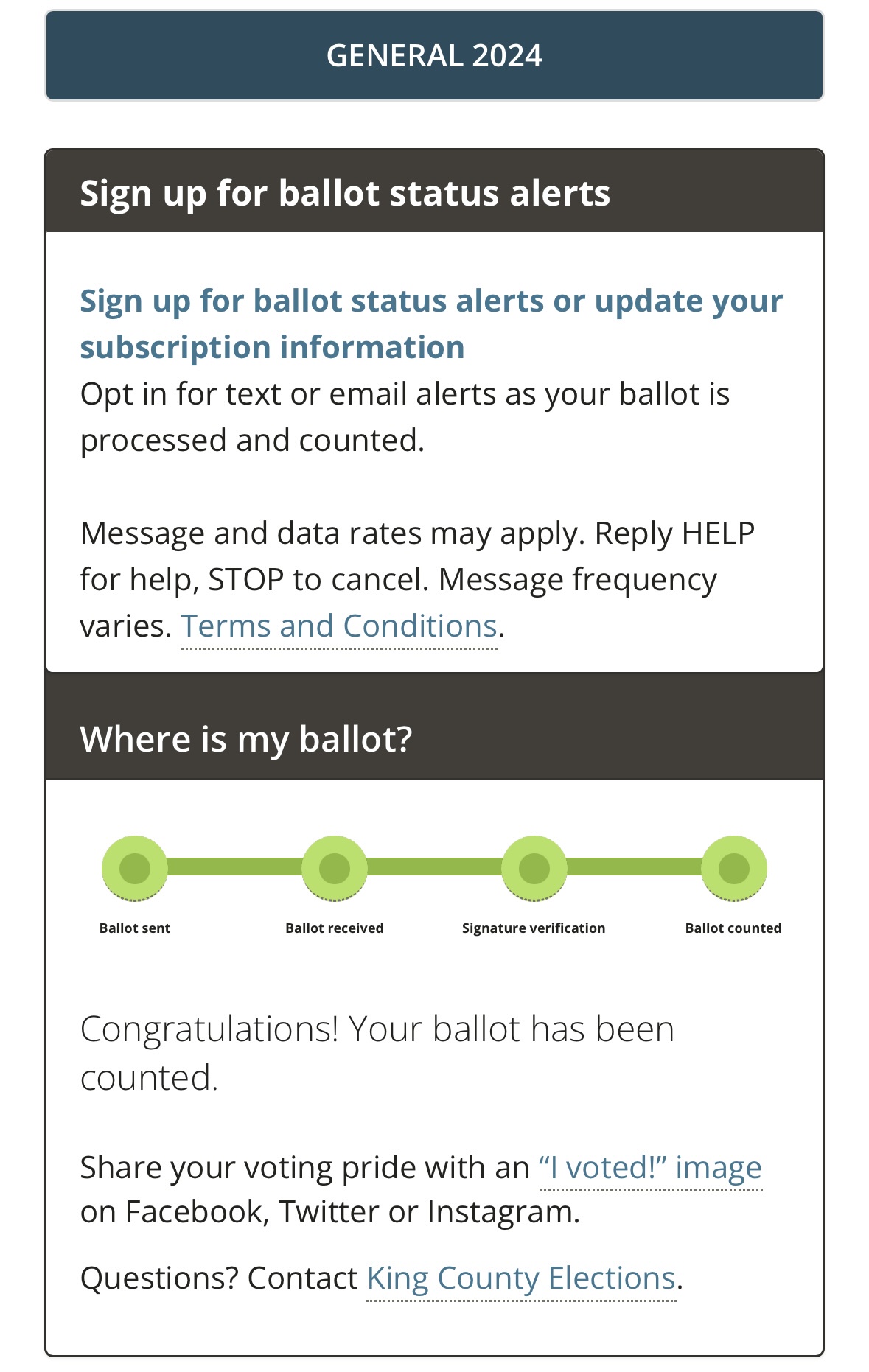The width and height of the screenshot is (869, 1372).
Task: Click the Ballot received label
Action: 335,928
